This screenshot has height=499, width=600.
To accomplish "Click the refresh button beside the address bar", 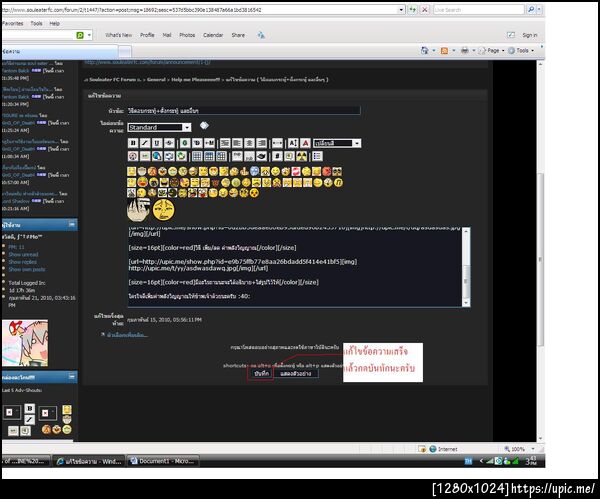I will [412, 10].
